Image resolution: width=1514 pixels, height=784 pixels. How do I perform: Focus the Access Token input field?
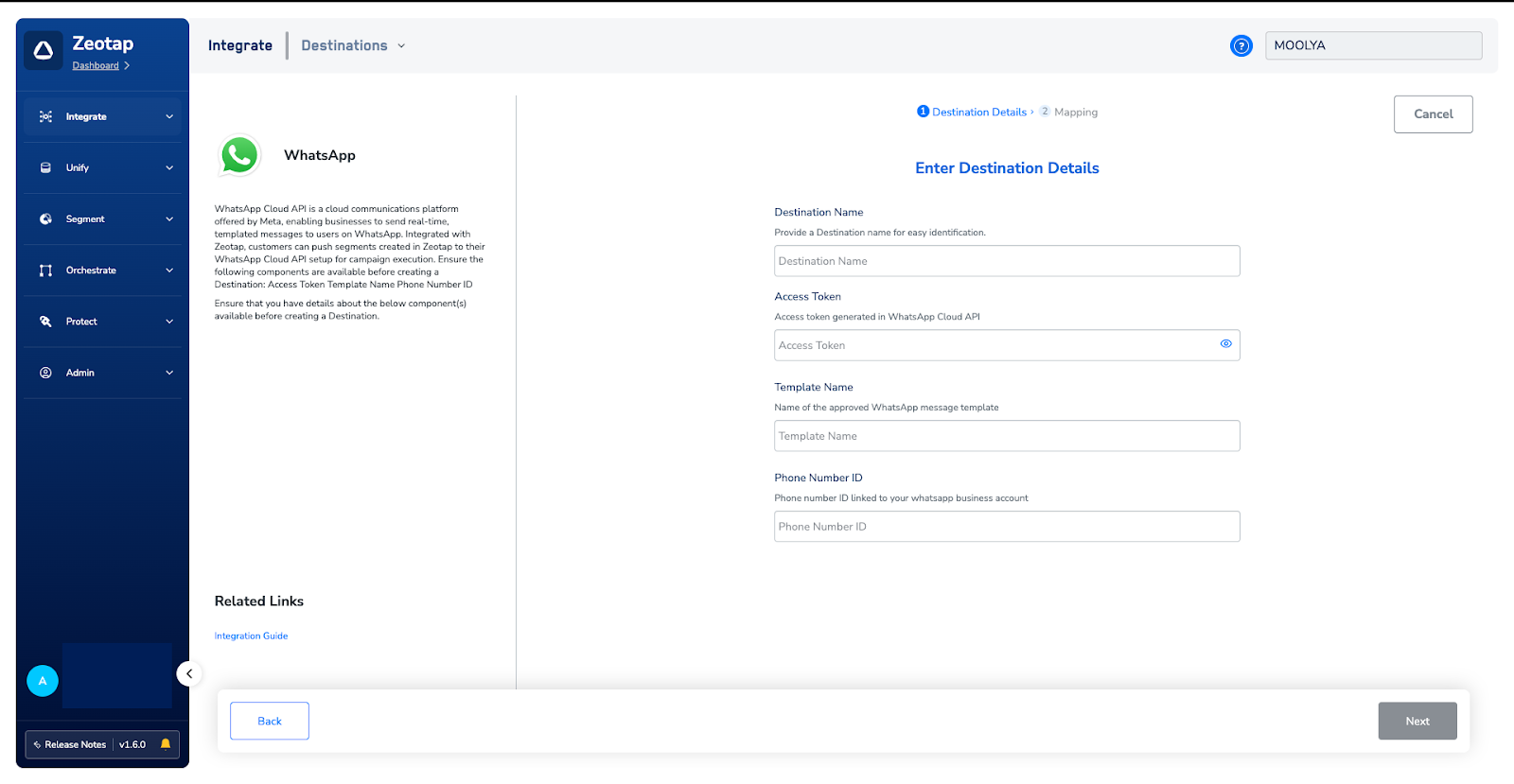[1007, 345]
